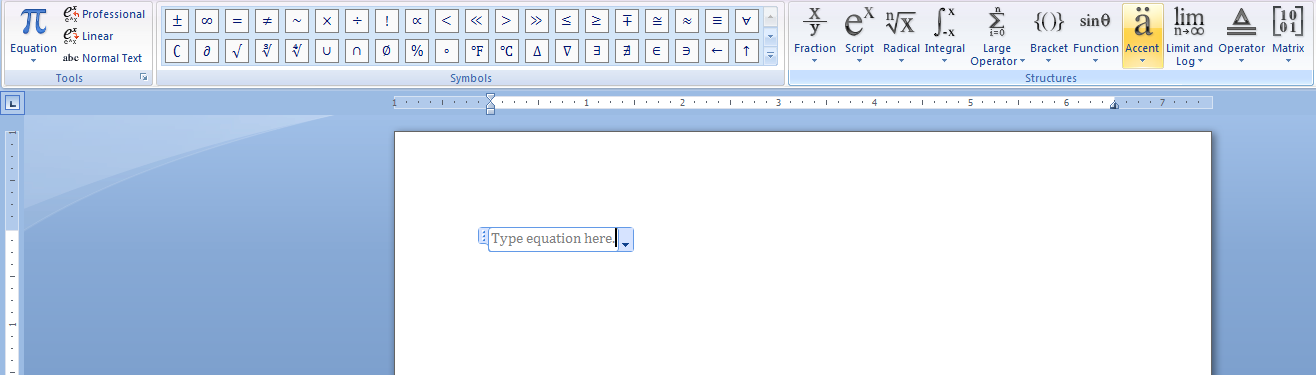This screenshot has width=1316, height=375.
Task: Insert the fourth root symbol
Action: (297, 51)
